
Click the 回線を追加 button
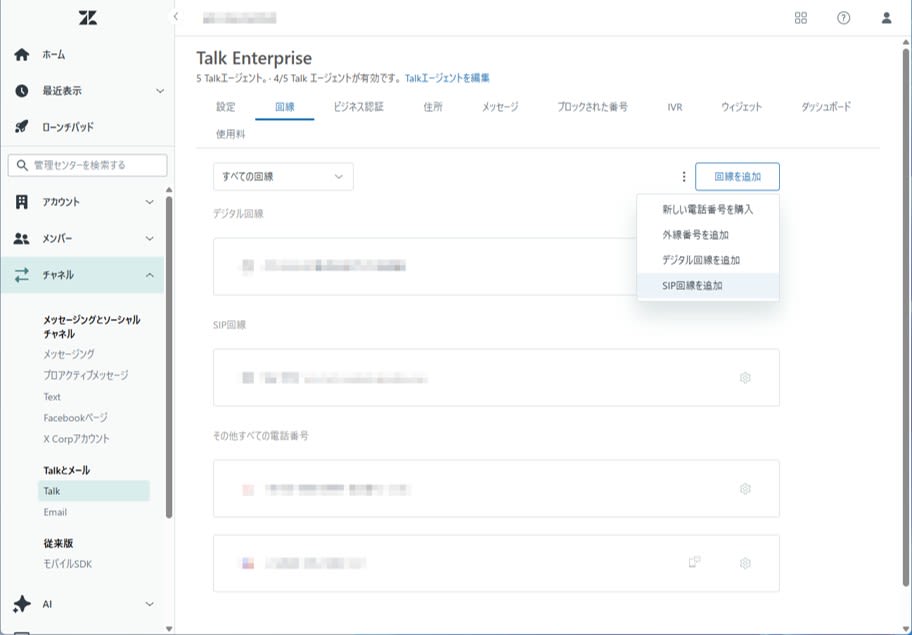point(737,177)
